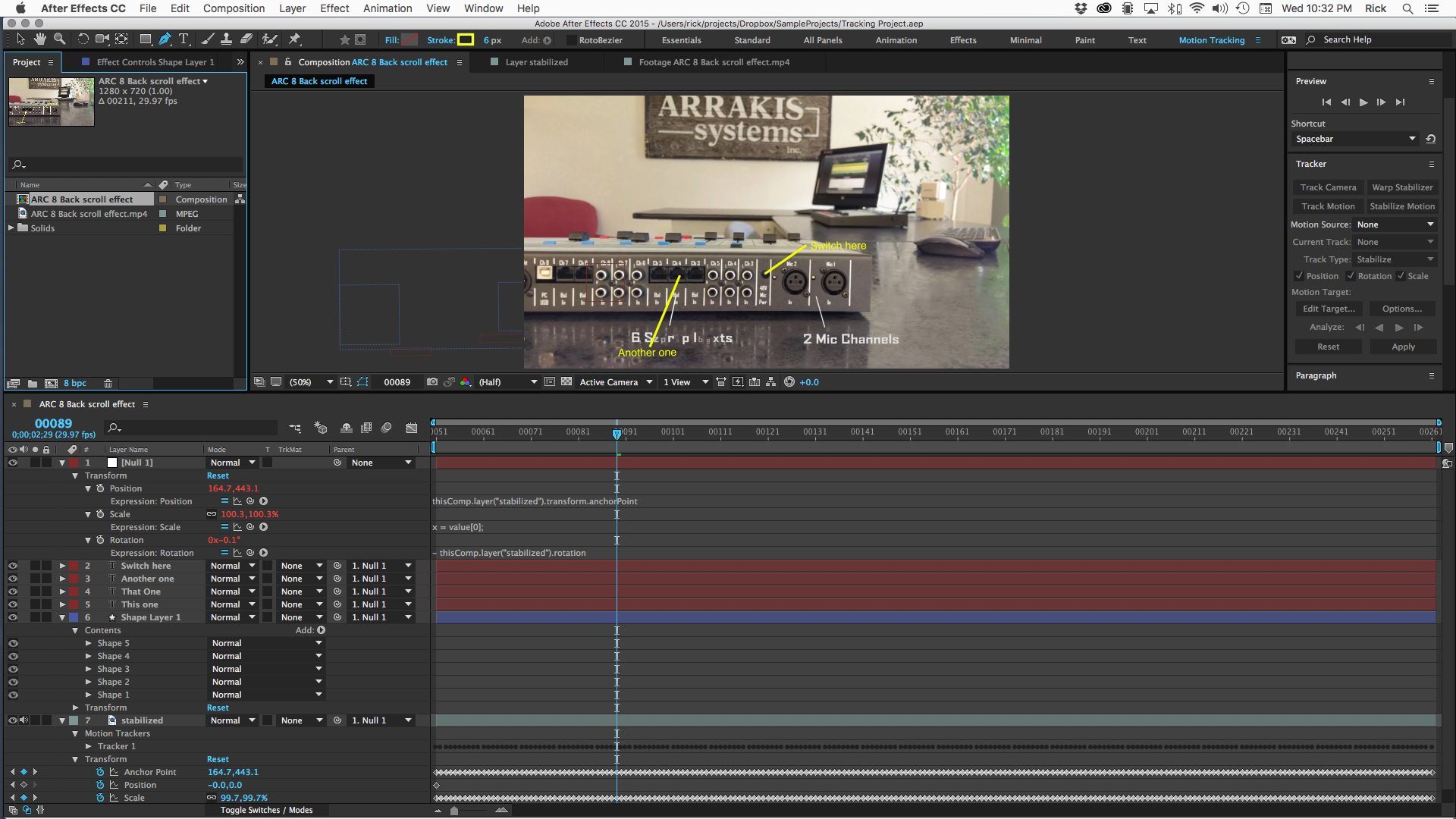Toggle visibility of the stabilized layer

click(x=12, y=720)
